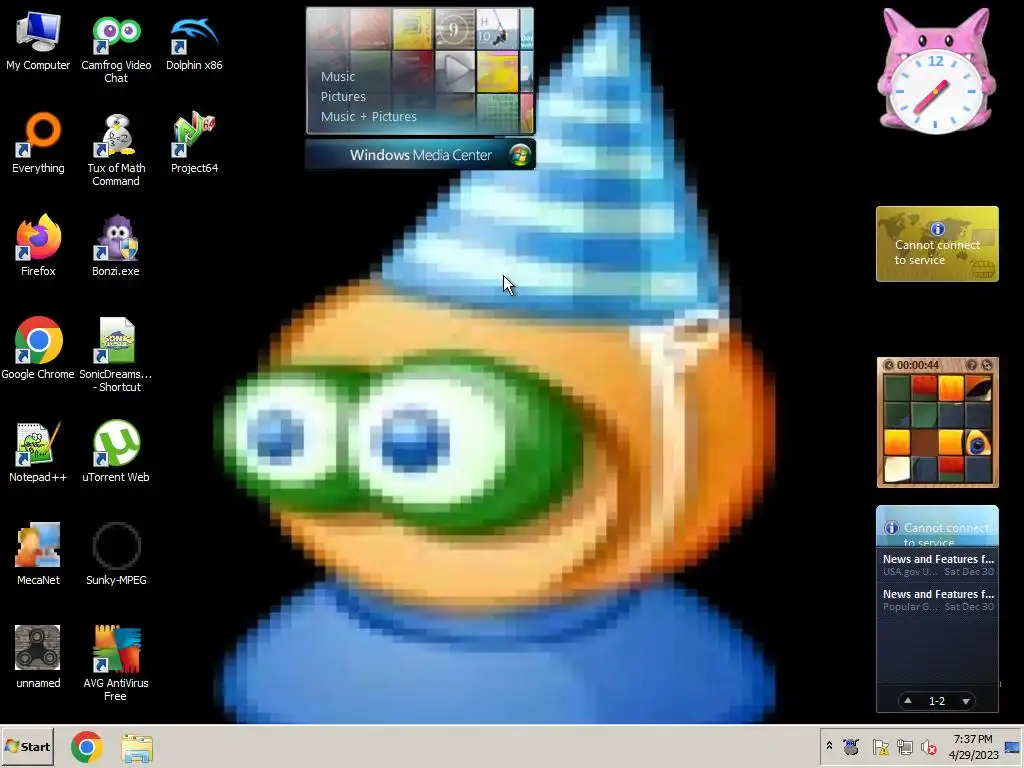Screen dimensions: 1024x768
Task: Show hidden system tray icons
Action: click(829, 746)
